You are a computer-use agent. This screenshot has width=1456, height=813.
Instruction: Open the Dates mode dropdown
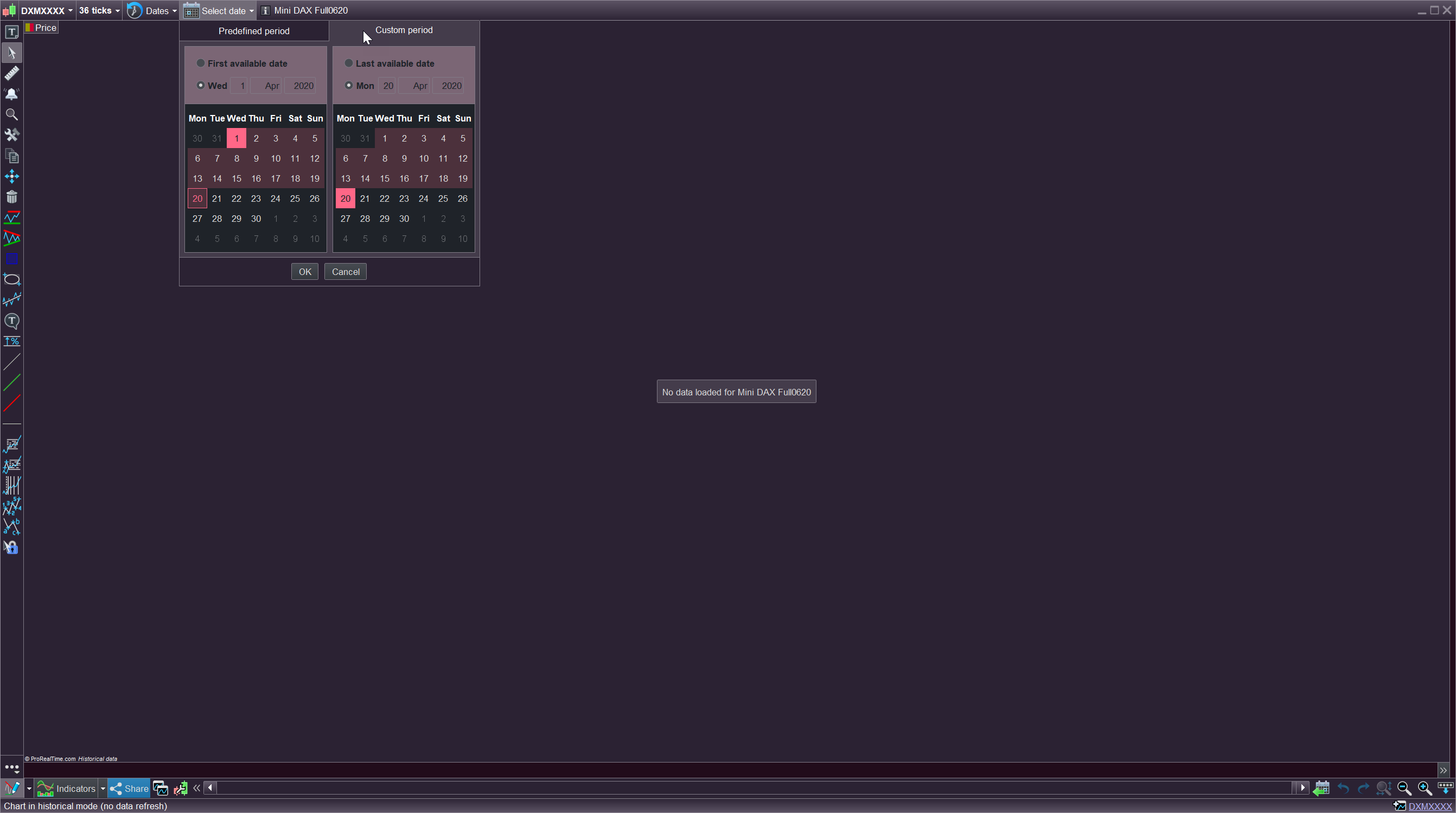[151, 11]
